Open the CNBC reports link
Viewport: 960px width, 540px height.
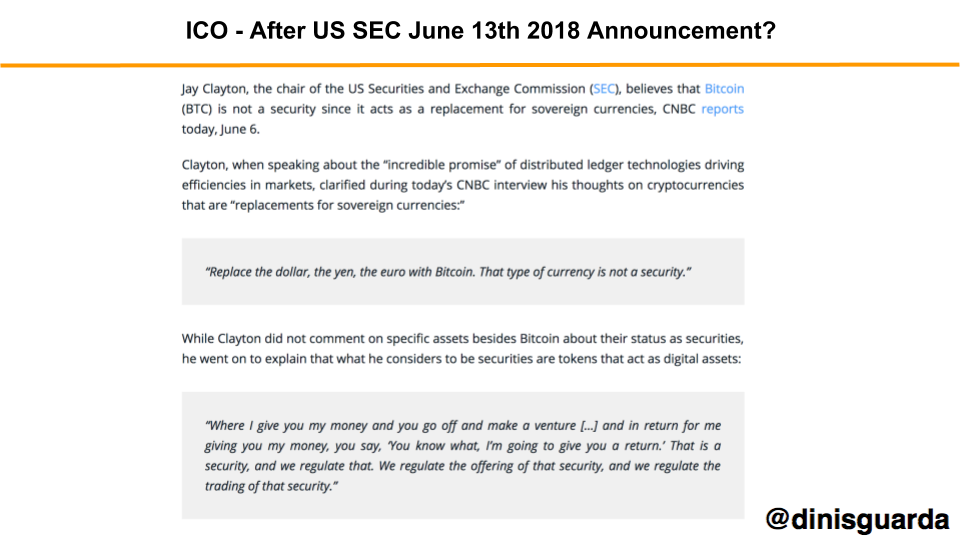(x=722, y=109)
